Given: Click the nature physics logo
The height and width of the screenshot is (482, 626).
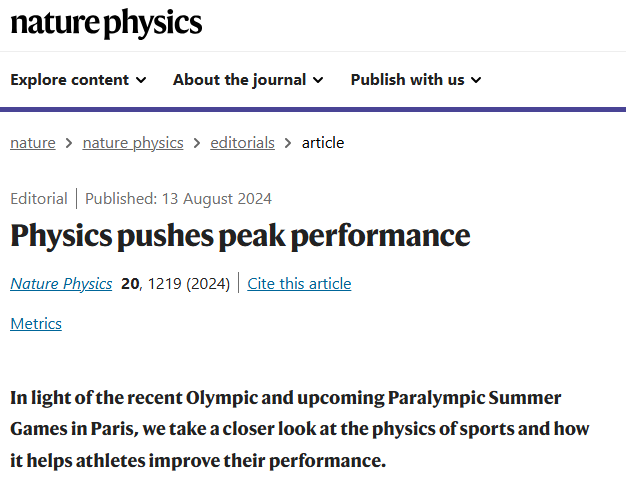Looking at the screenshot, I should [106, 23].
